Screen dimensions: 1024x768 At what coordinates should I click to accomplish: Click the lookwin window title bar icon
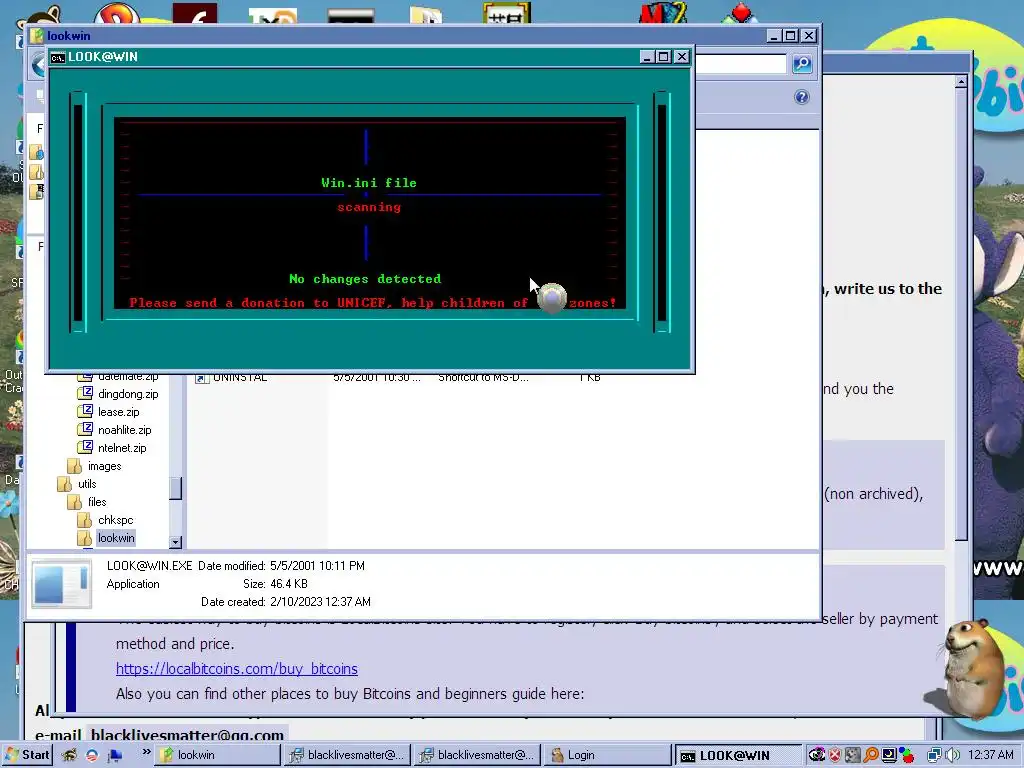pos(37,36)
